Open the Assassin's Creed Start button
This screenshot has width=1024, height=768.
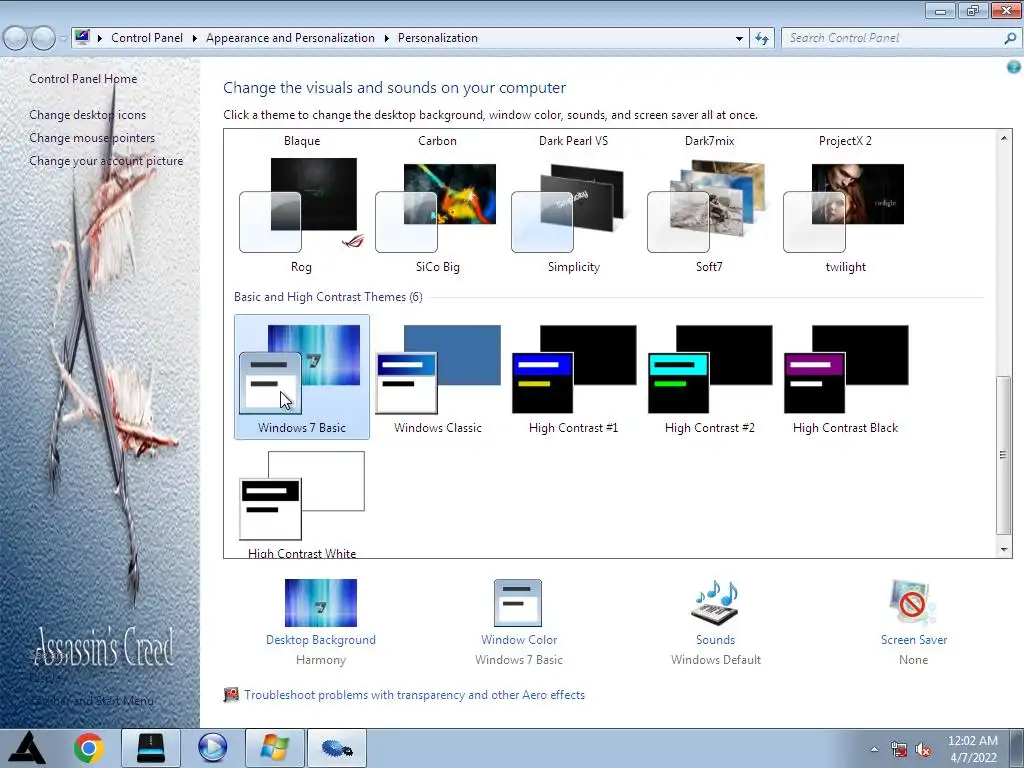point(27,748)
